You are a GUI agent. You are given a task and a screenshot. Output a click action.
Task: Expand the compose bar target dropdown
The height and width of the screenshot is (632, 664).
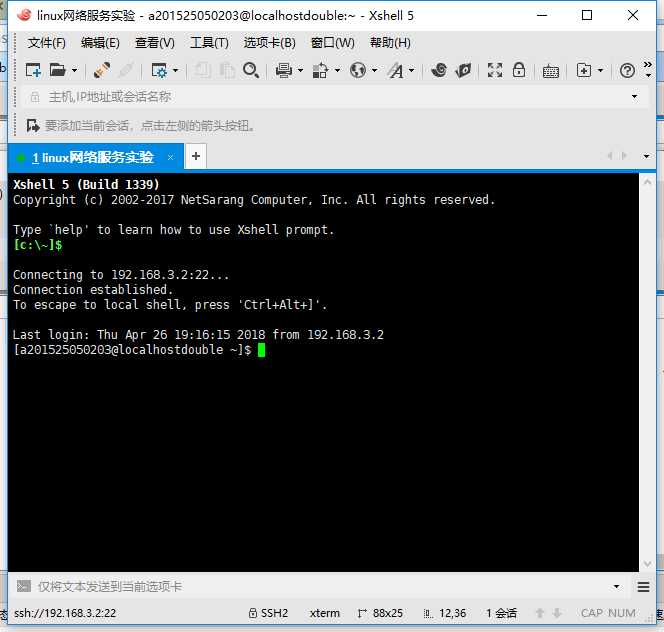[x=616, y=587]
